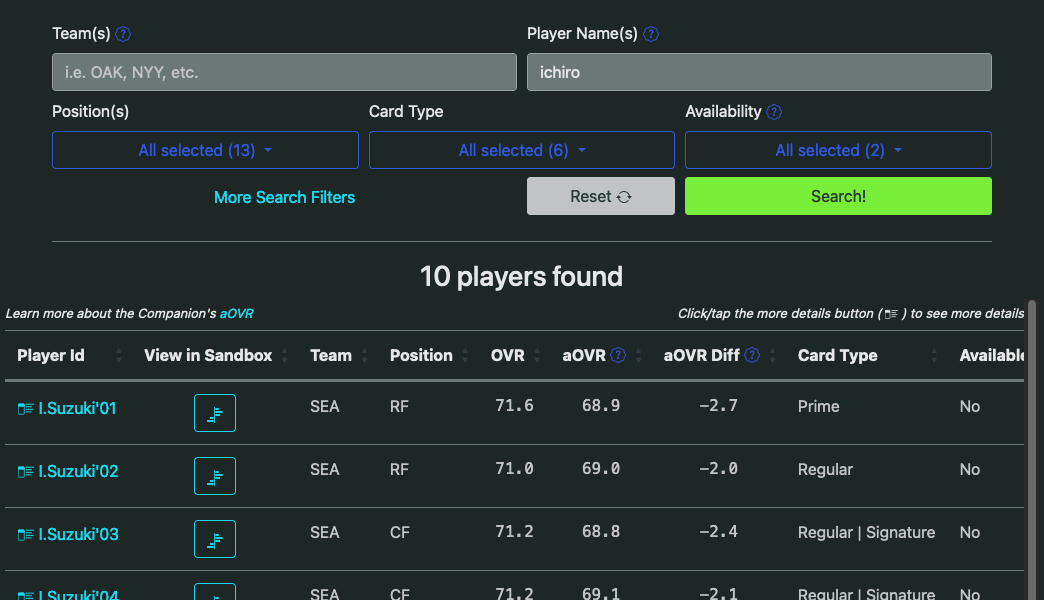Select aOVR Diff −2.0 cell
The width and height of the screenshot is (1044, 600).
pyautogui.click(x=718, y=469)
